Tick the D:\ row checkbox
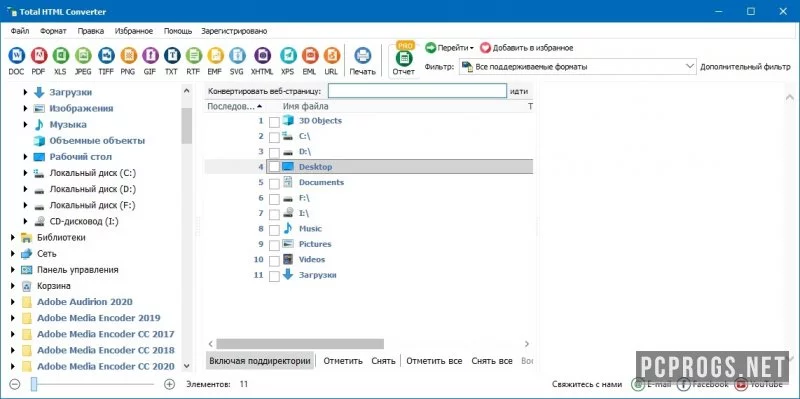The image size is (800, 399). [x=274, y=152]
